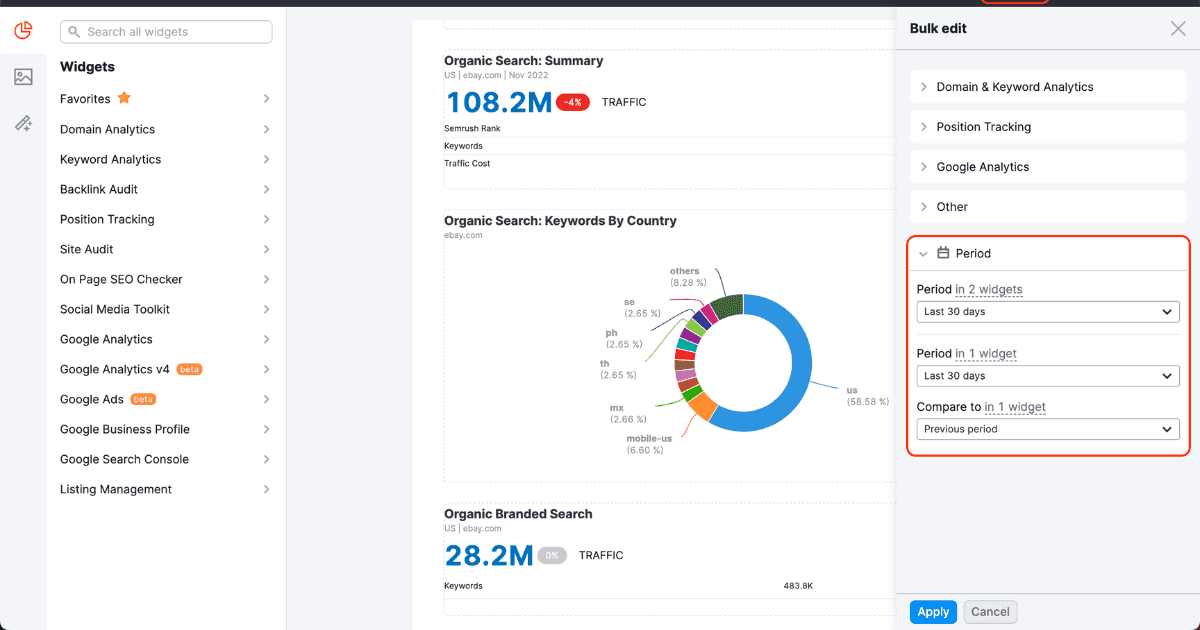Click the 'us (58.58 %)' chart label
The width and height of the screenshot is (1200, 630).
point(867,395)
